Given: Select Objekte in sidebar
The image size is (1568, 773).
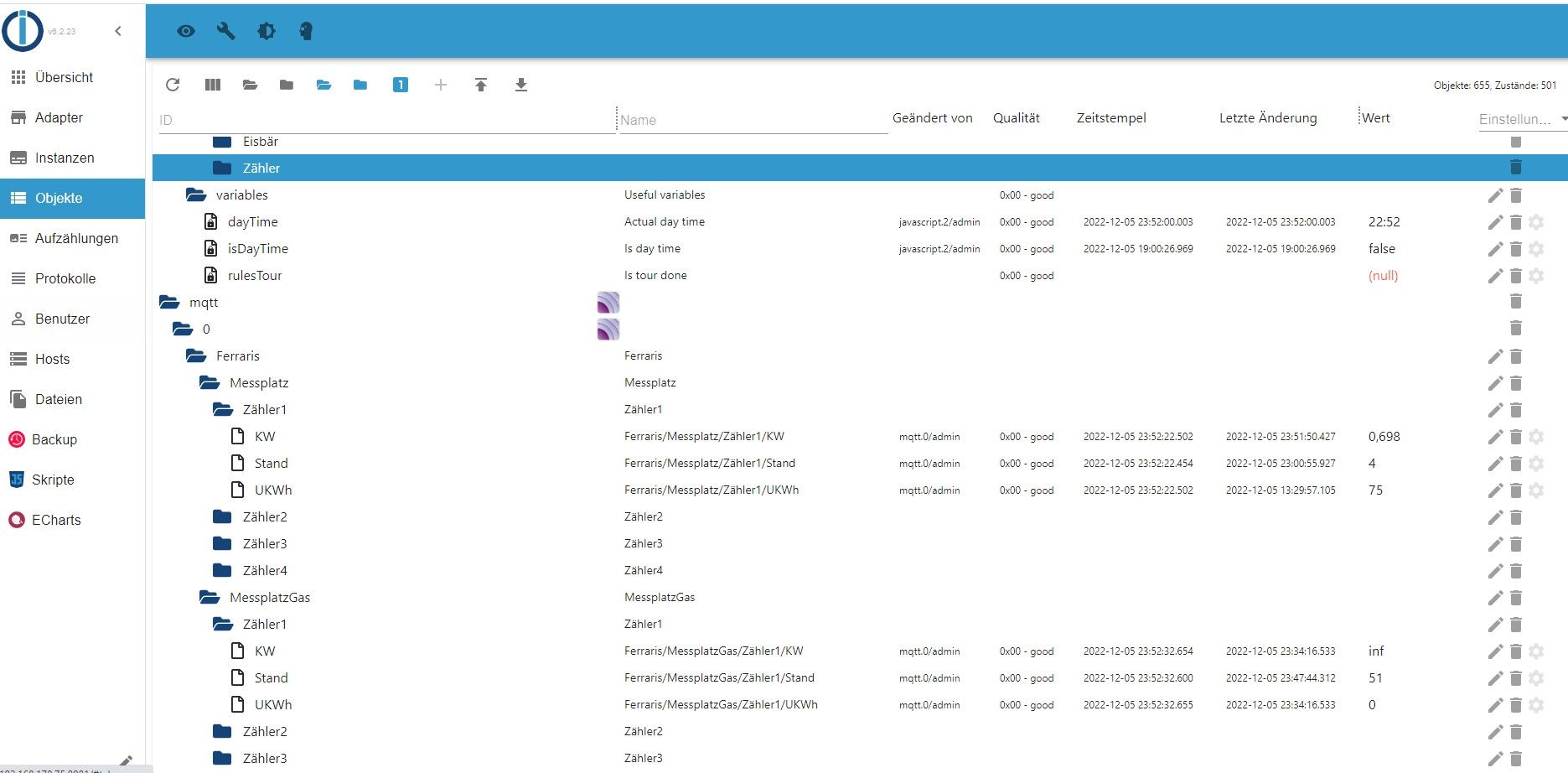Looking at the screenshot, I should 72,198.
